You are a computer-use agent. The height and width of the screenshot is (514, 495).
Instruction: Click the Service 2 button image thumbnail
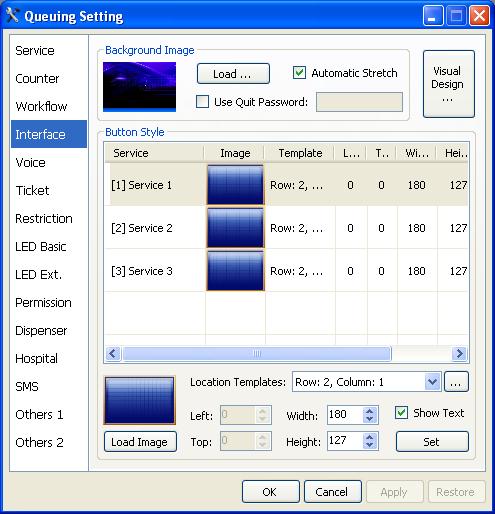(235, 228)
